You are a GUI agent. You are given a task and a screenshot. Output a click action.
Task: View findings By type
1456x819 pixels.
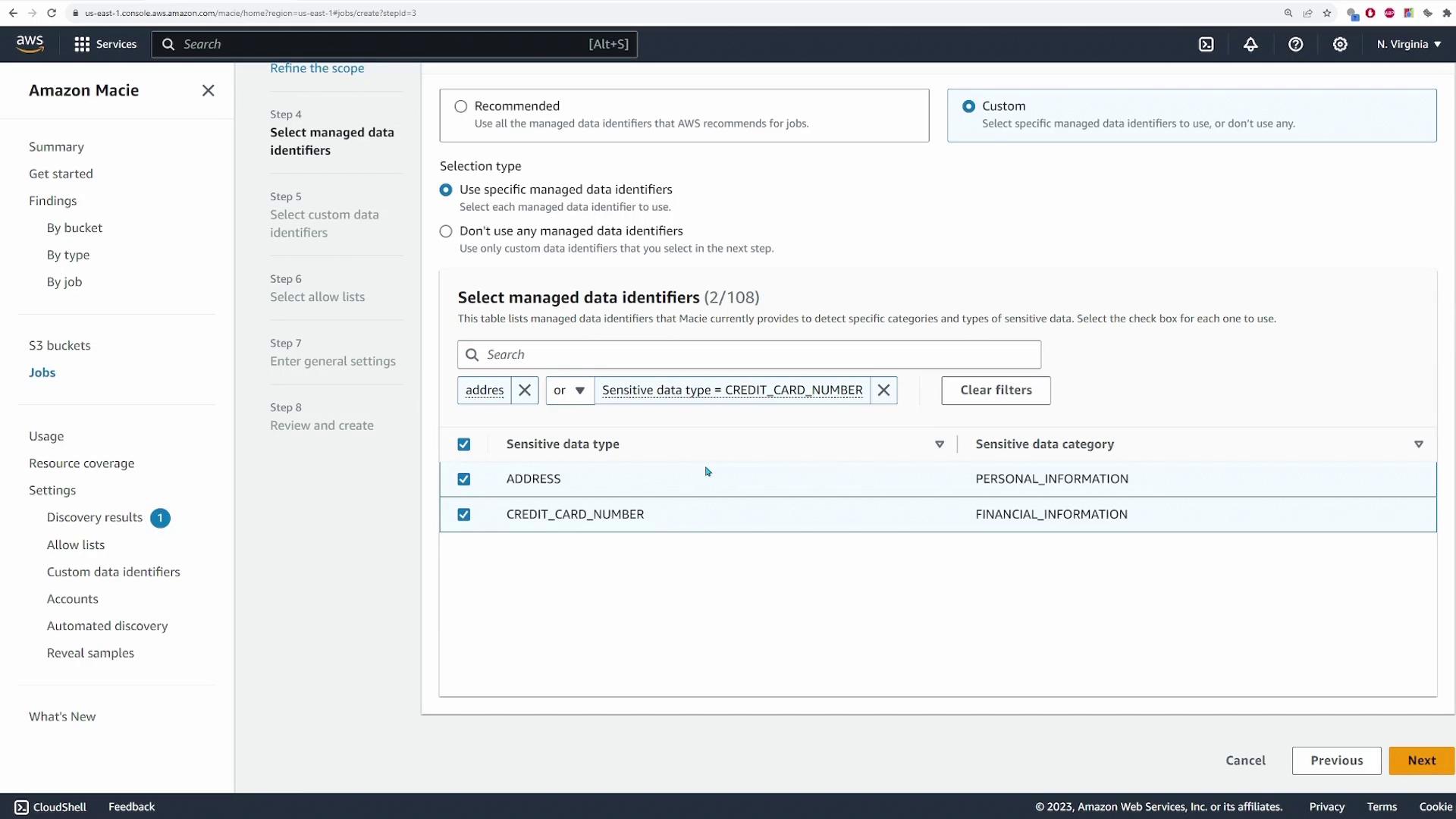[x=68, y=255]
